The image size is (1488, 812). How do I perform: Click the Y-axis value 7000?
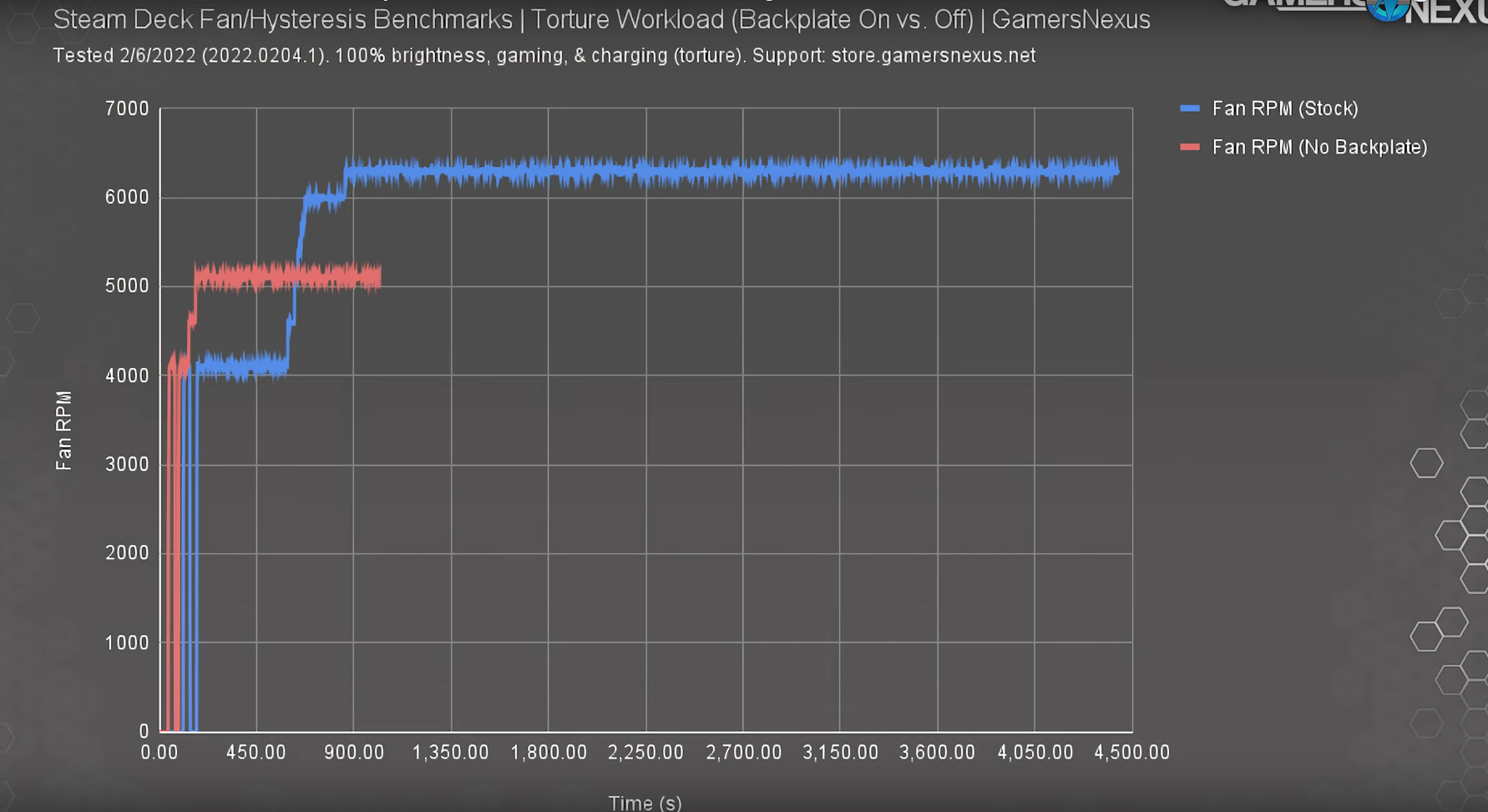click(127, 108)
